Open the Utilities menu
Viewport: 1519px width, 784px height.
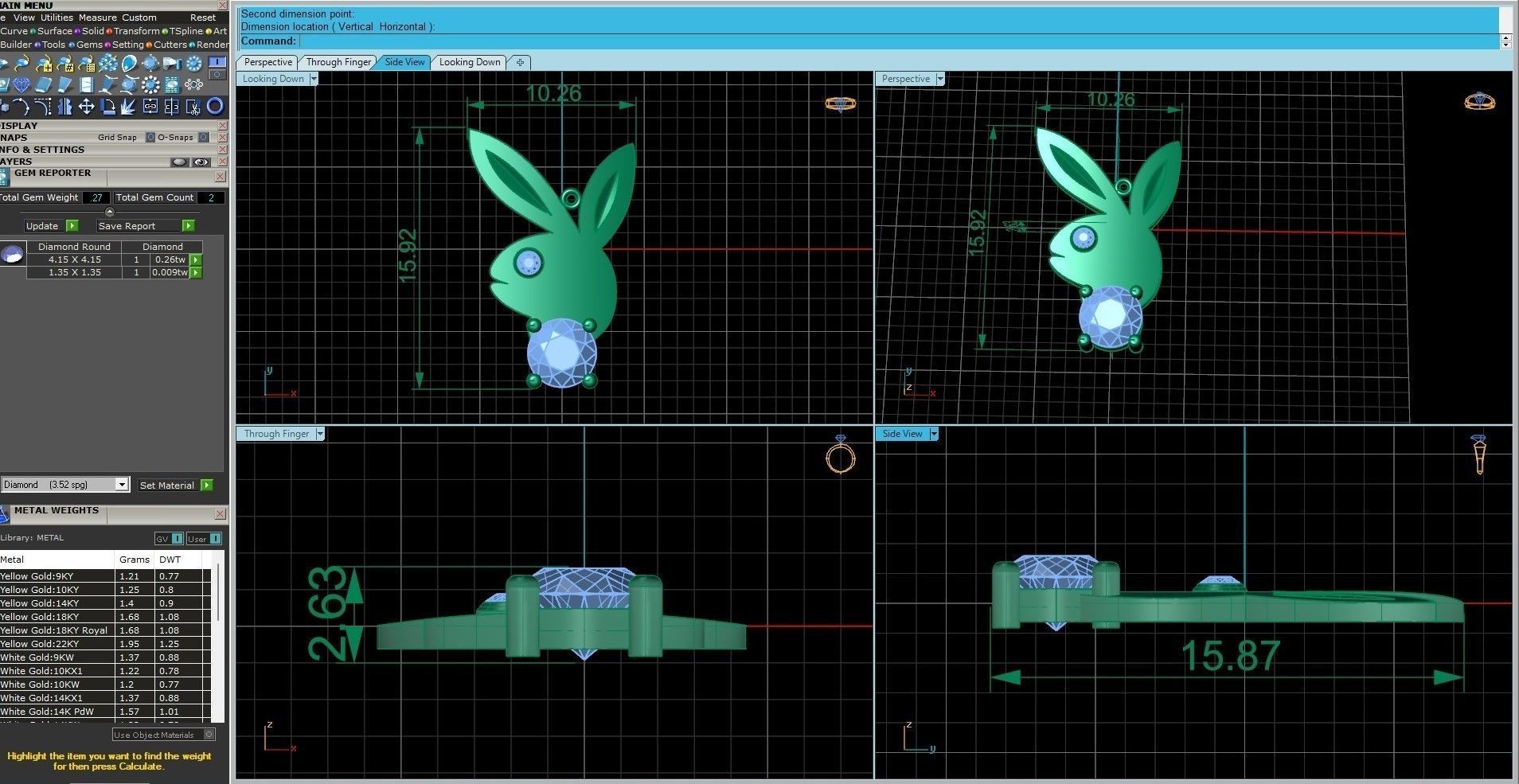tap(57, 18)
